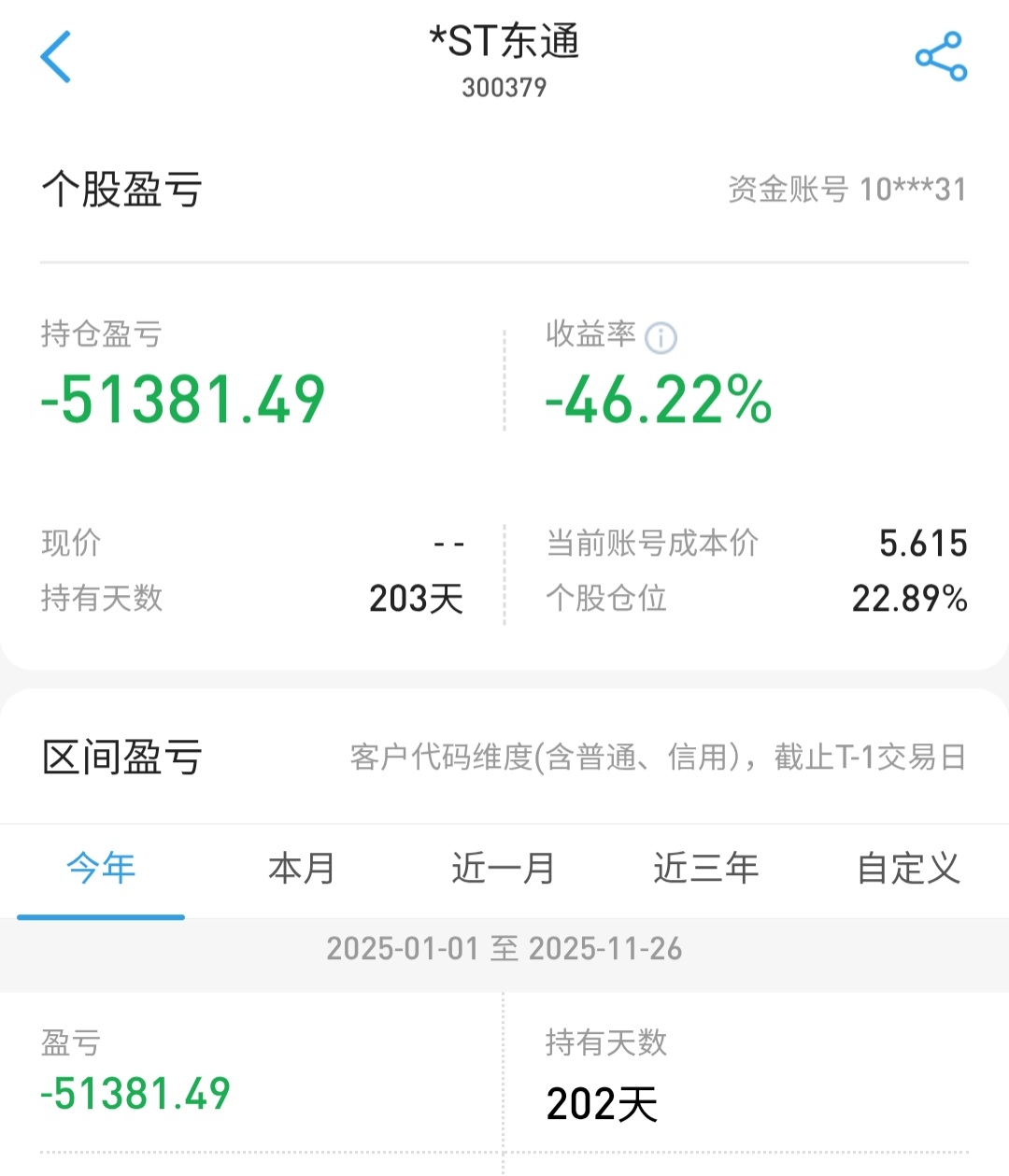
Task: Open the share icon
Action: pos(941,56)
